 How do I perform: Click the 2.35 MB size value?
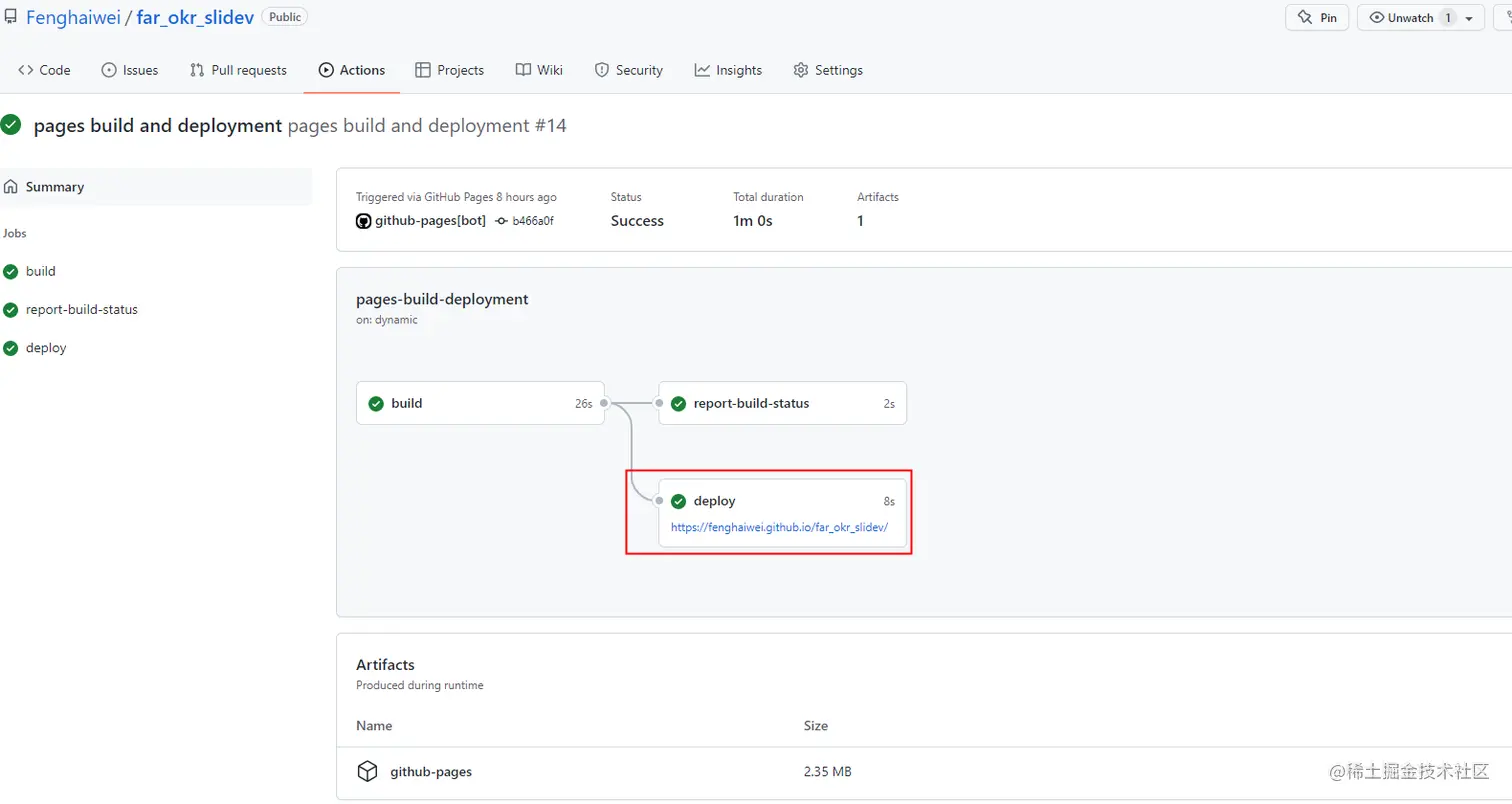[828, 772]
